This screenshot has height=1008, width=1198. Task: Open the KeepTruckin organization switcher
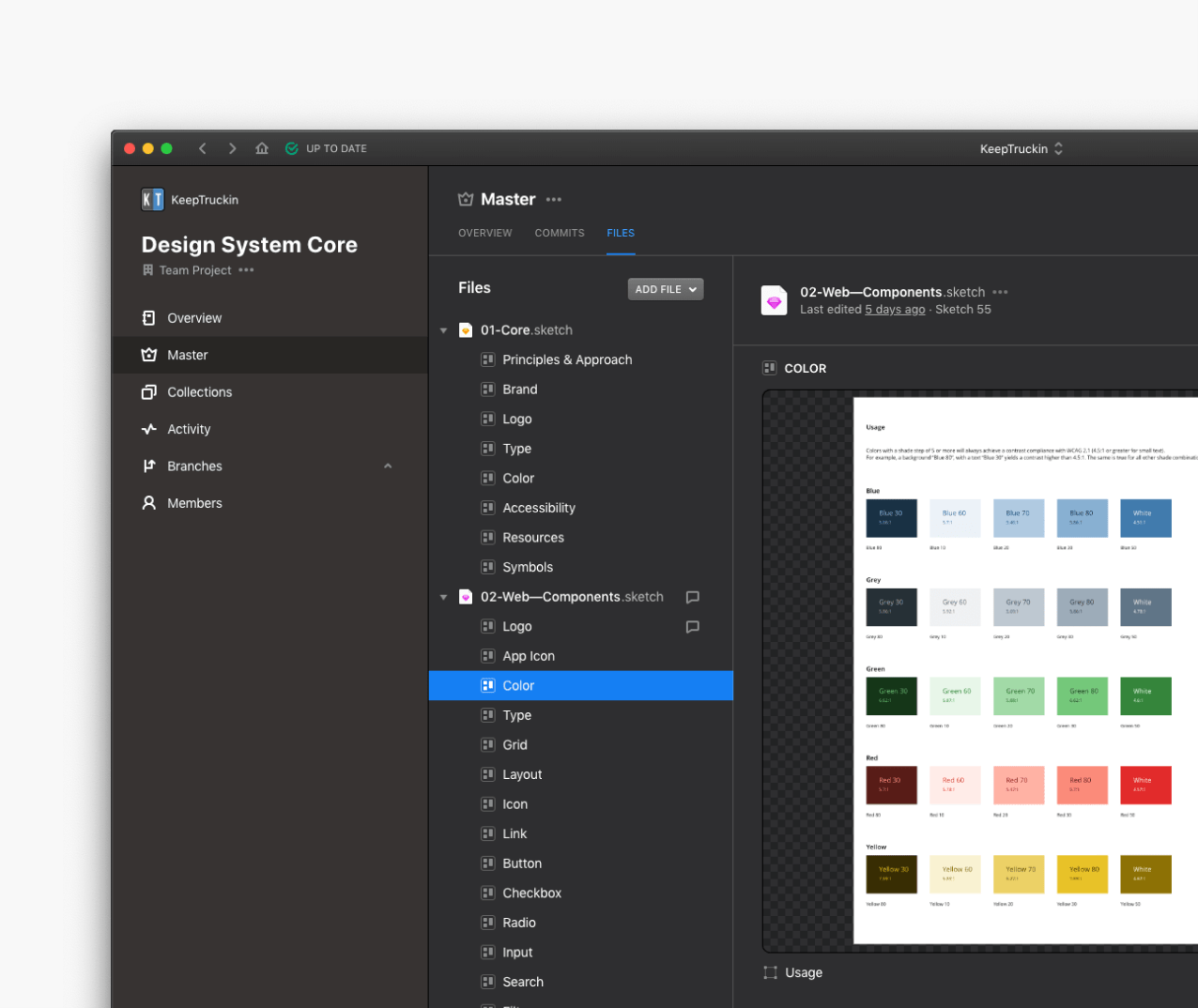(x=1021, y=148)
